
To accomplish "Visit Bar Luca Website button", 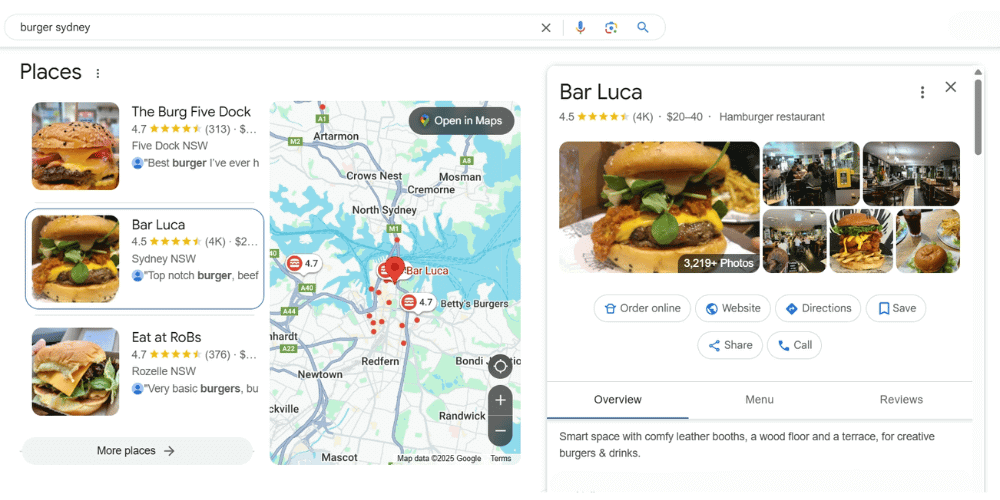I will (x=733, y=308).
